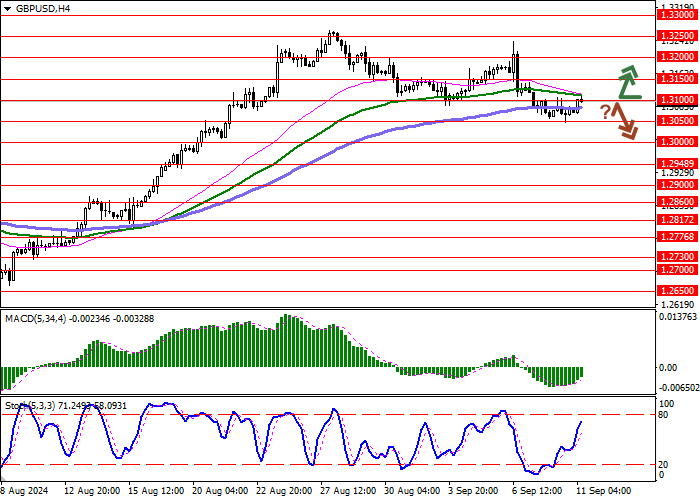Select the 1.27768 price level label
Viewport: 700px width, 500px height.
pos(678,238)
